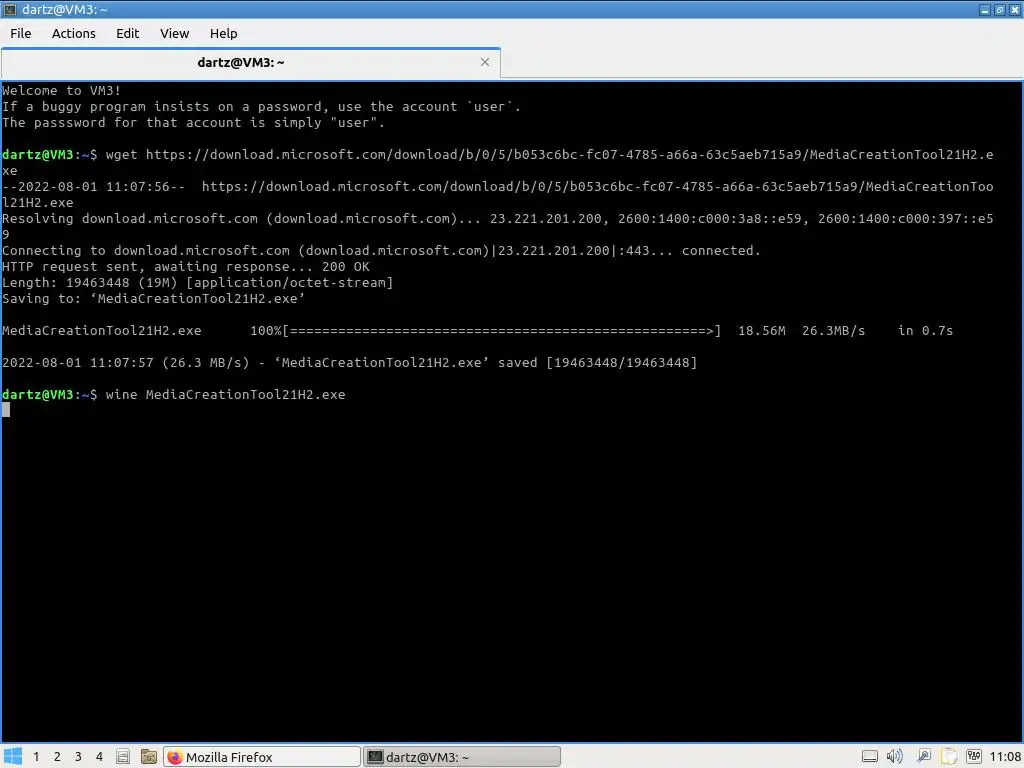This screenshot has height=768, width=1024.
Task: Click the 11:08 clock
Action: click(x=1005, y=756)
